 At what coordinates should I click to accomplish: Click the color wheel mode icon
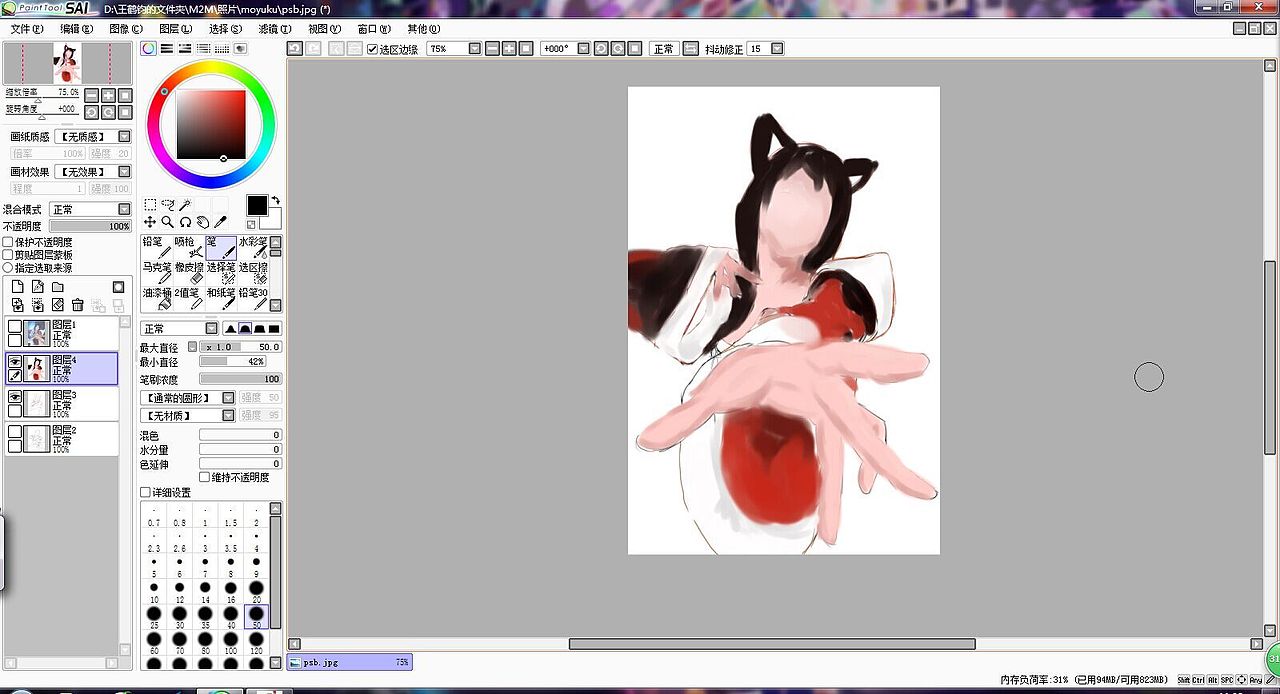pos(148,48)
